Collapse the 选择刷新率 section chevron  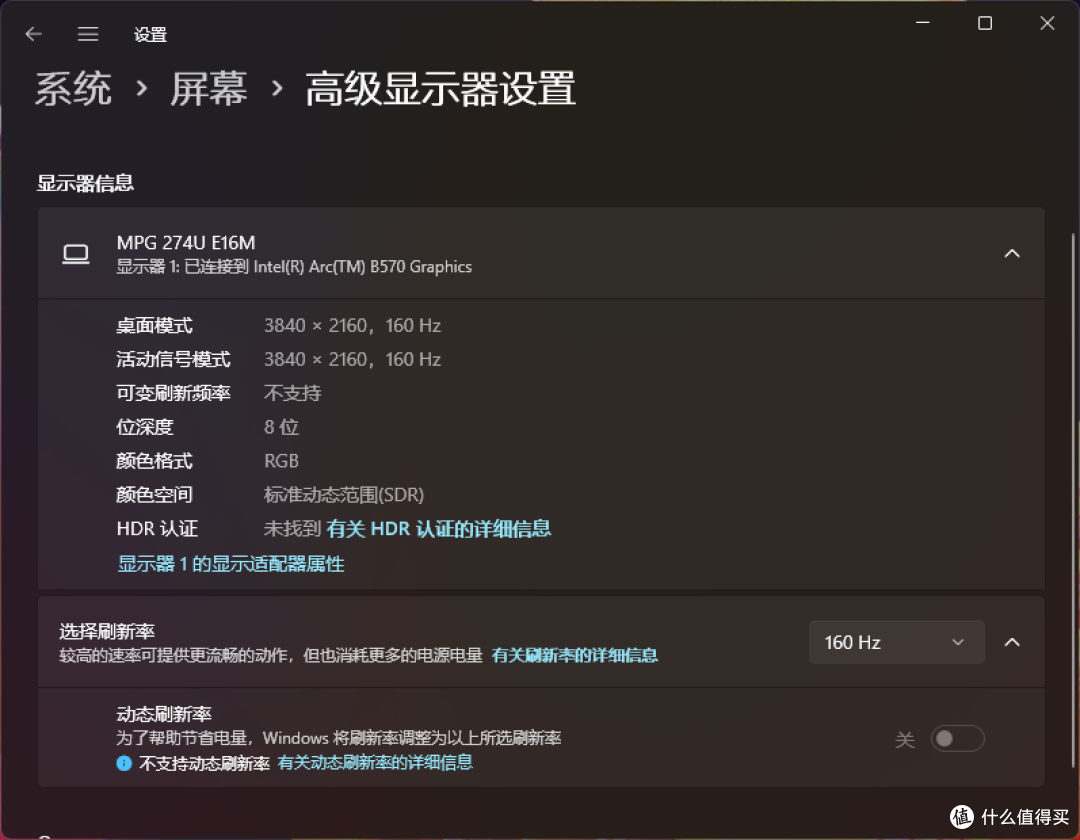pyautogui.click(x=1012, y=642)
